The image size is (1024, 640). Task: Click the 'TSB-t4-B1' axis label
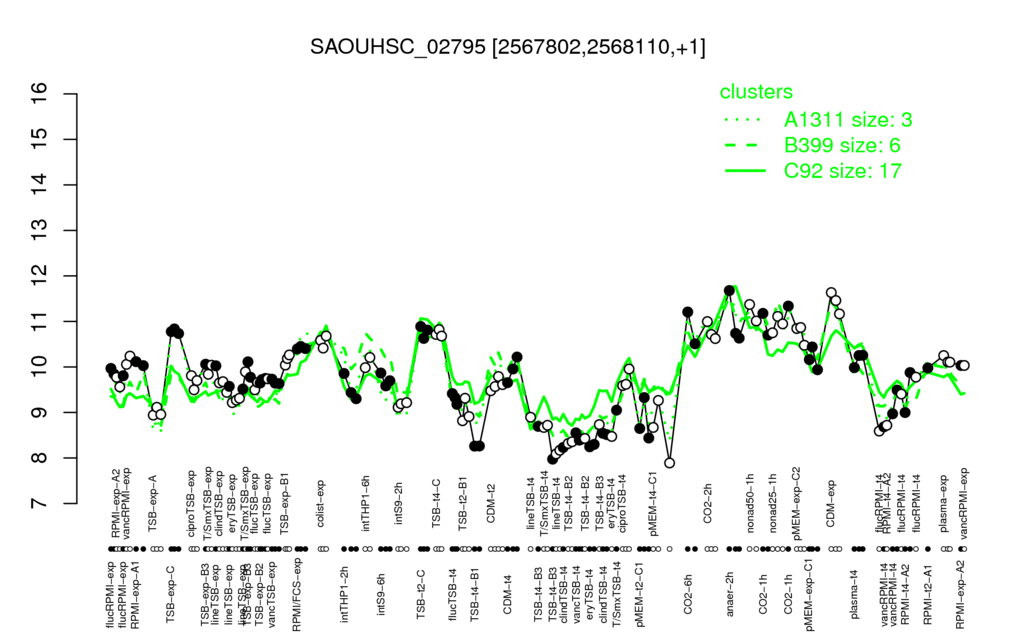pos(475,594)
